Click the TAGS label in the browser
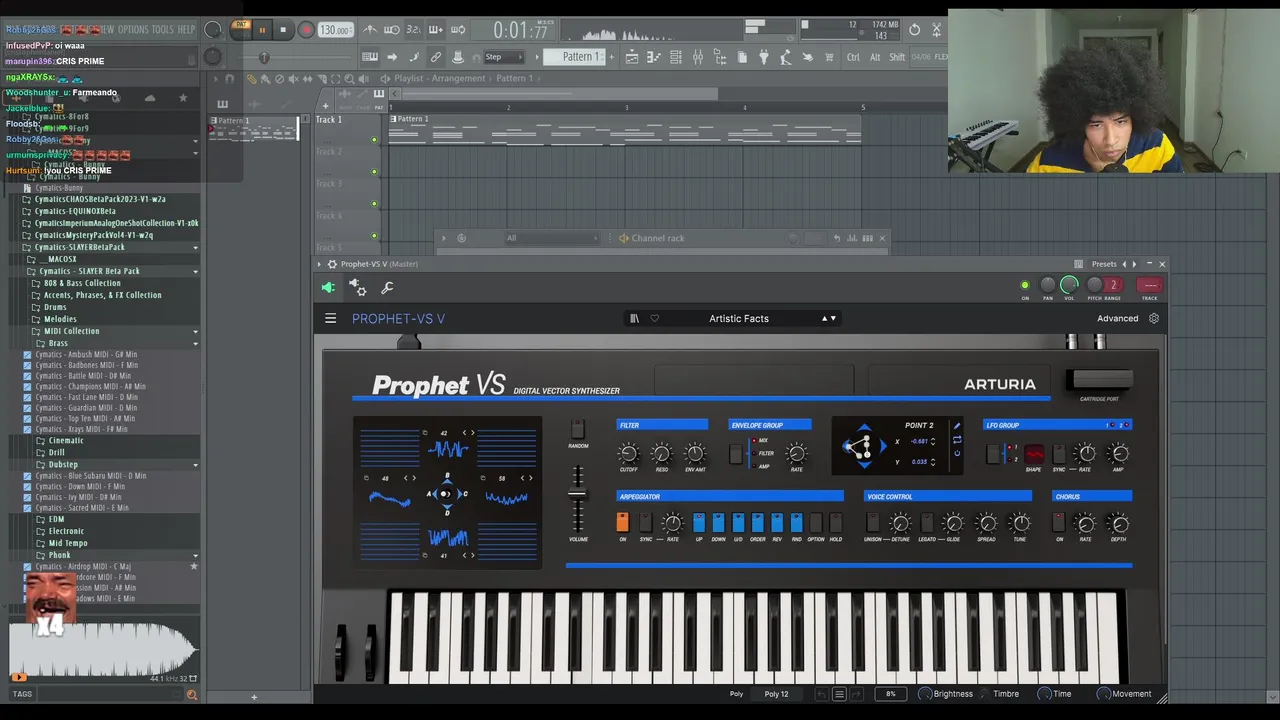 22,694
